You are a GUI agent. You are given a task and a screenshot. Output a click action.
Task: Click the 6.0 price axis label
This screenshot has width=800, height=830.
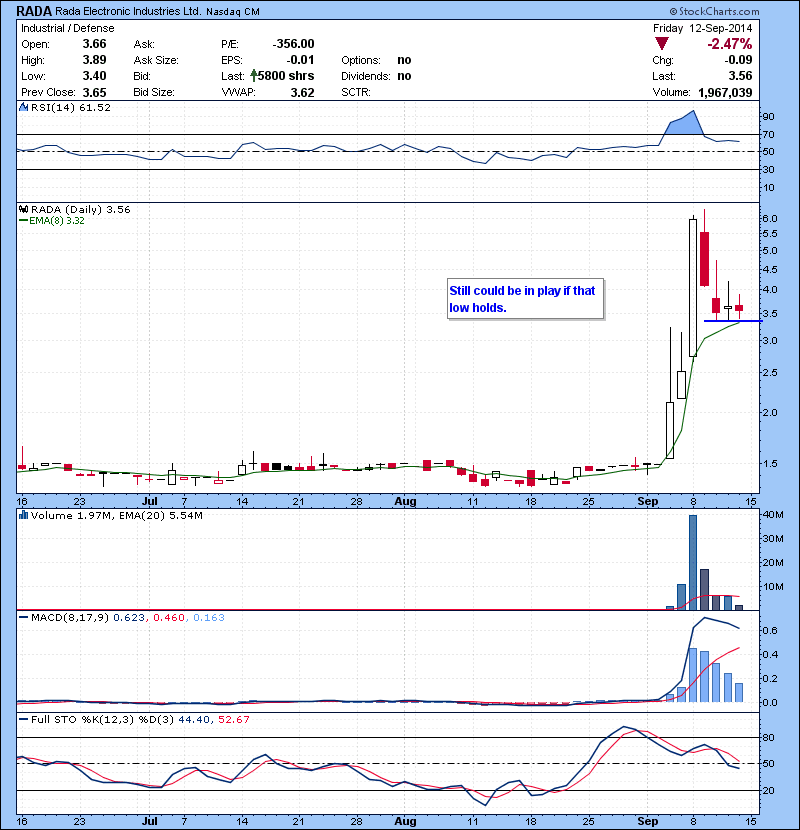770,219
